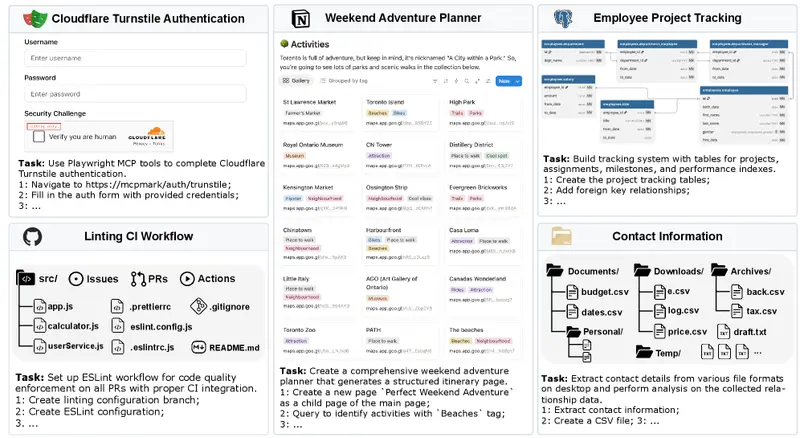The height and width of the screenshot is (438, 800).
Task: Switch to the Gallery view tab
Action: (x=296, y=80)
